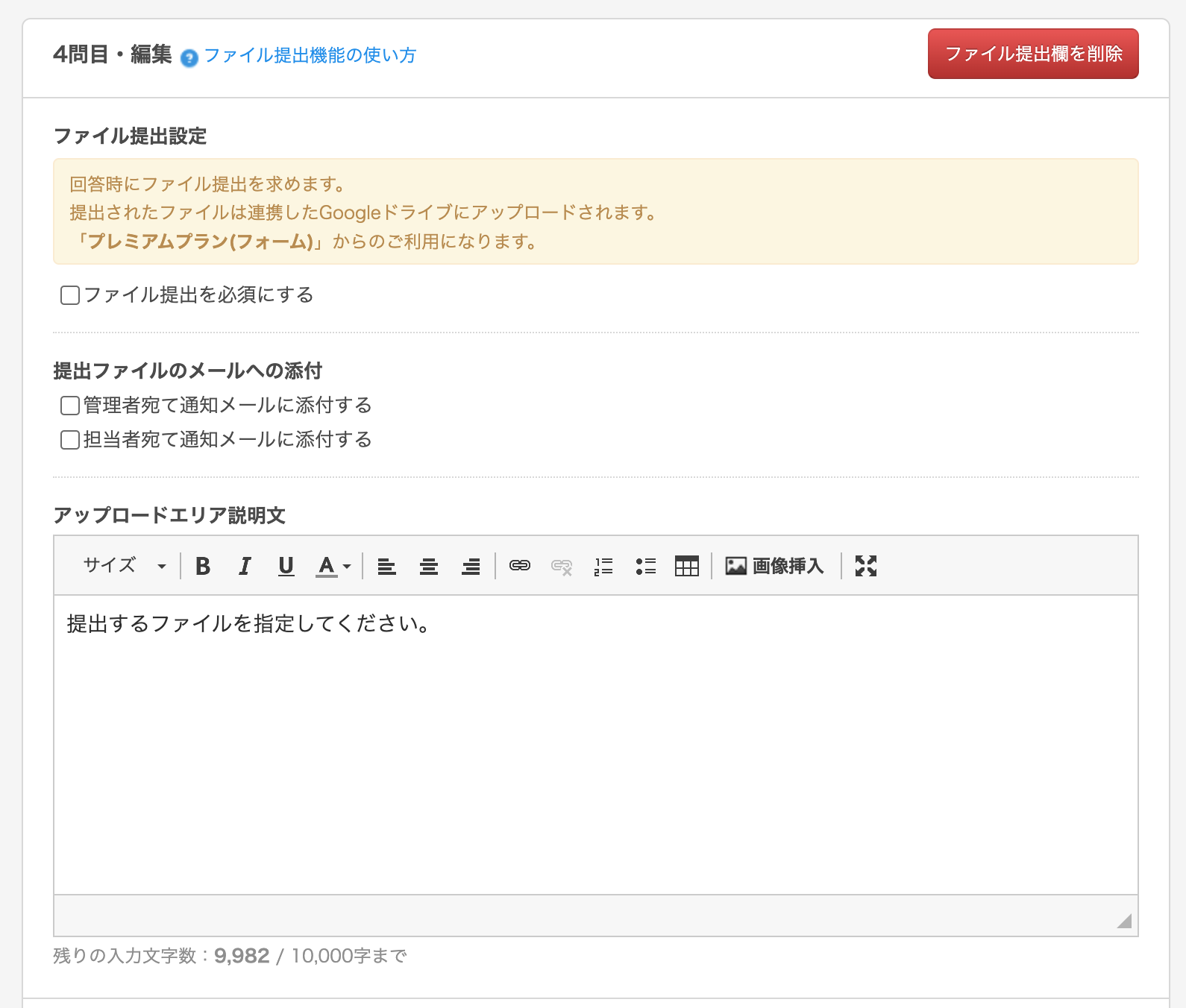Open the サイズ font size dropdown
The width and height of the screenshot is (1186, 1008).
coord(124,566)
